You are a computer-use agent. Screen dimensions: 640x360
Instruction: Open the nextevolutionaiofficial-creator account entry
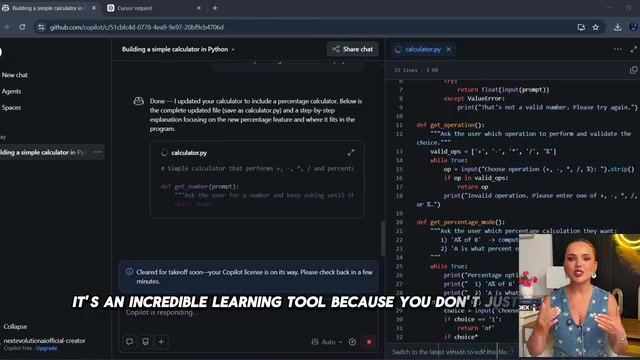(44, 340)
